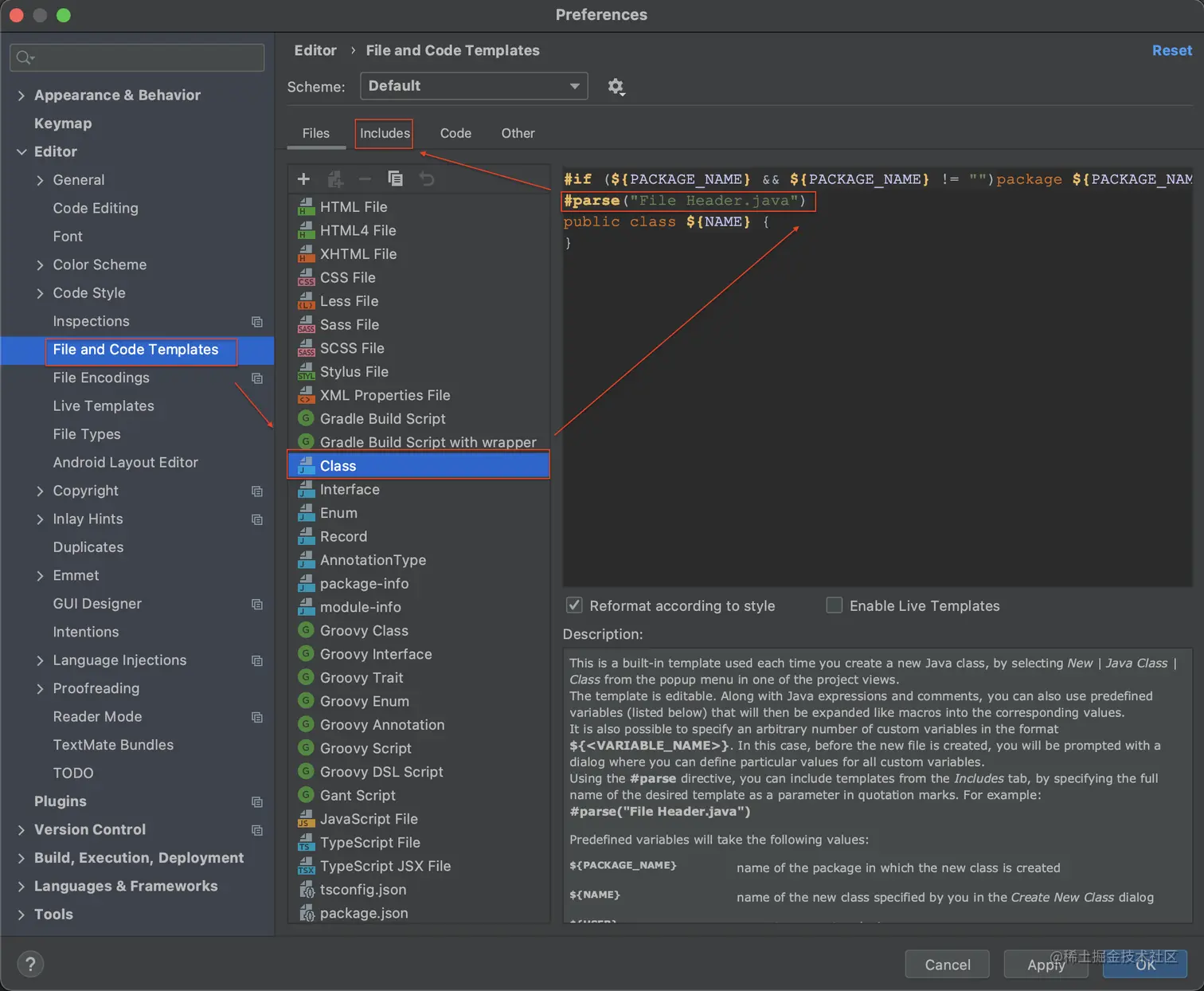
Task: Open the TextMate Bundles settings page
Action: pos(113,745)
